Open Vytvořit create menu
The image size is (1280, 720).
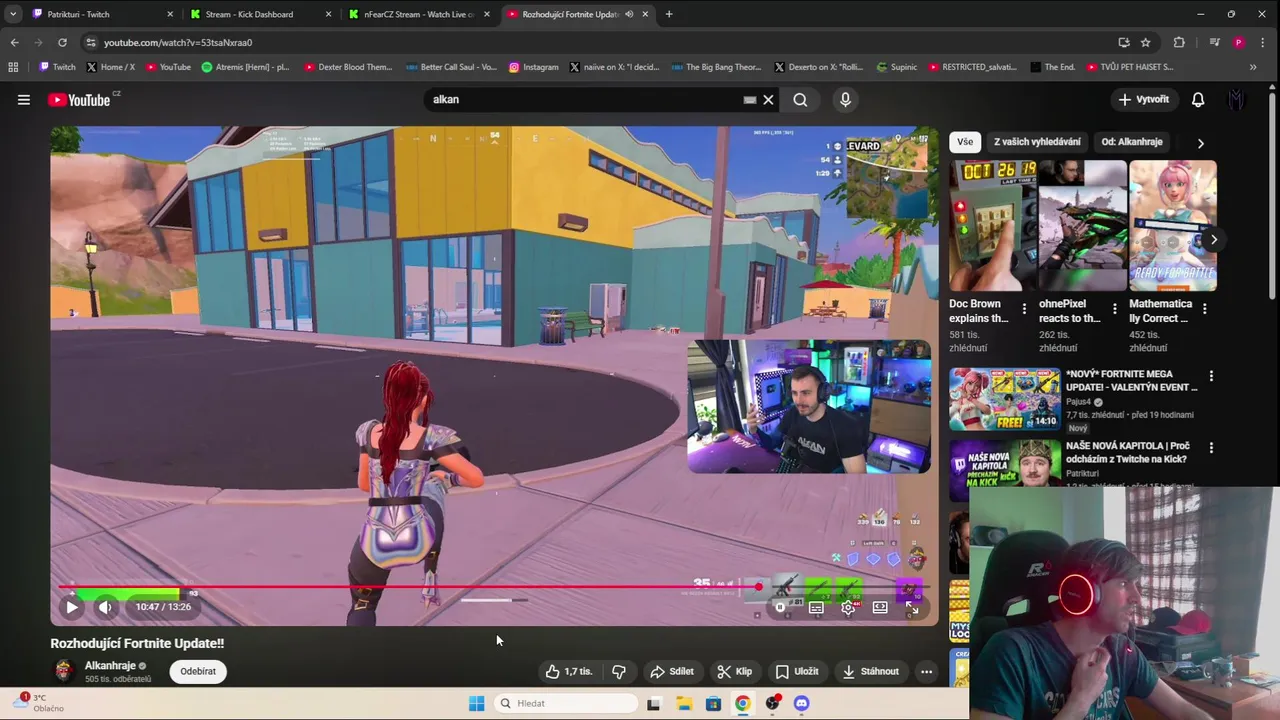coord(1143,100)
